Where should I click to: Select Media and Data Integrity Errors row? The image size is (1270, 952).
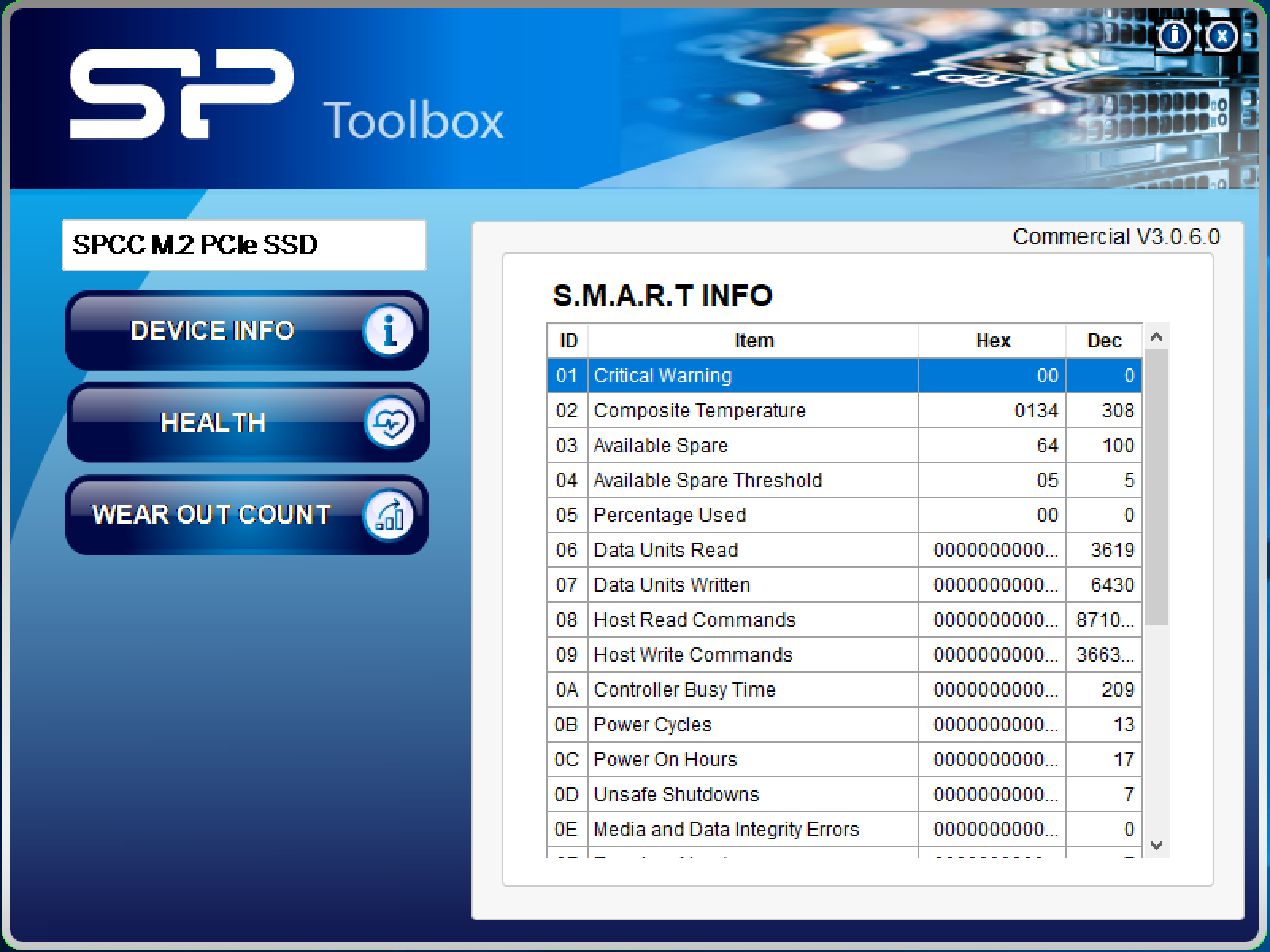pyautogui.click(x=845, y=829)
